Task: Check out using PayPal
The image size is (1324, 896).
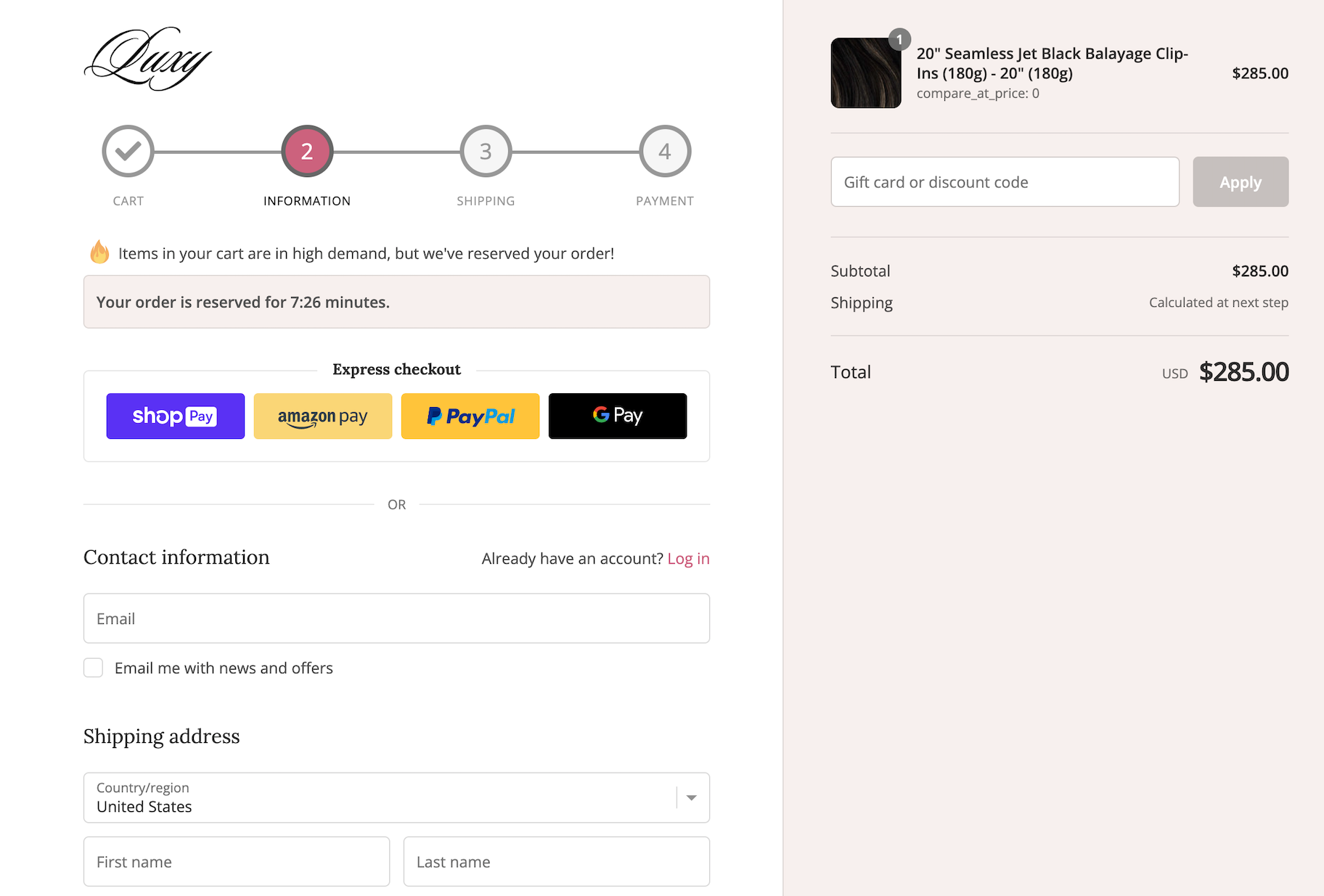Action: pyautogui.click(x=470, y=416)
